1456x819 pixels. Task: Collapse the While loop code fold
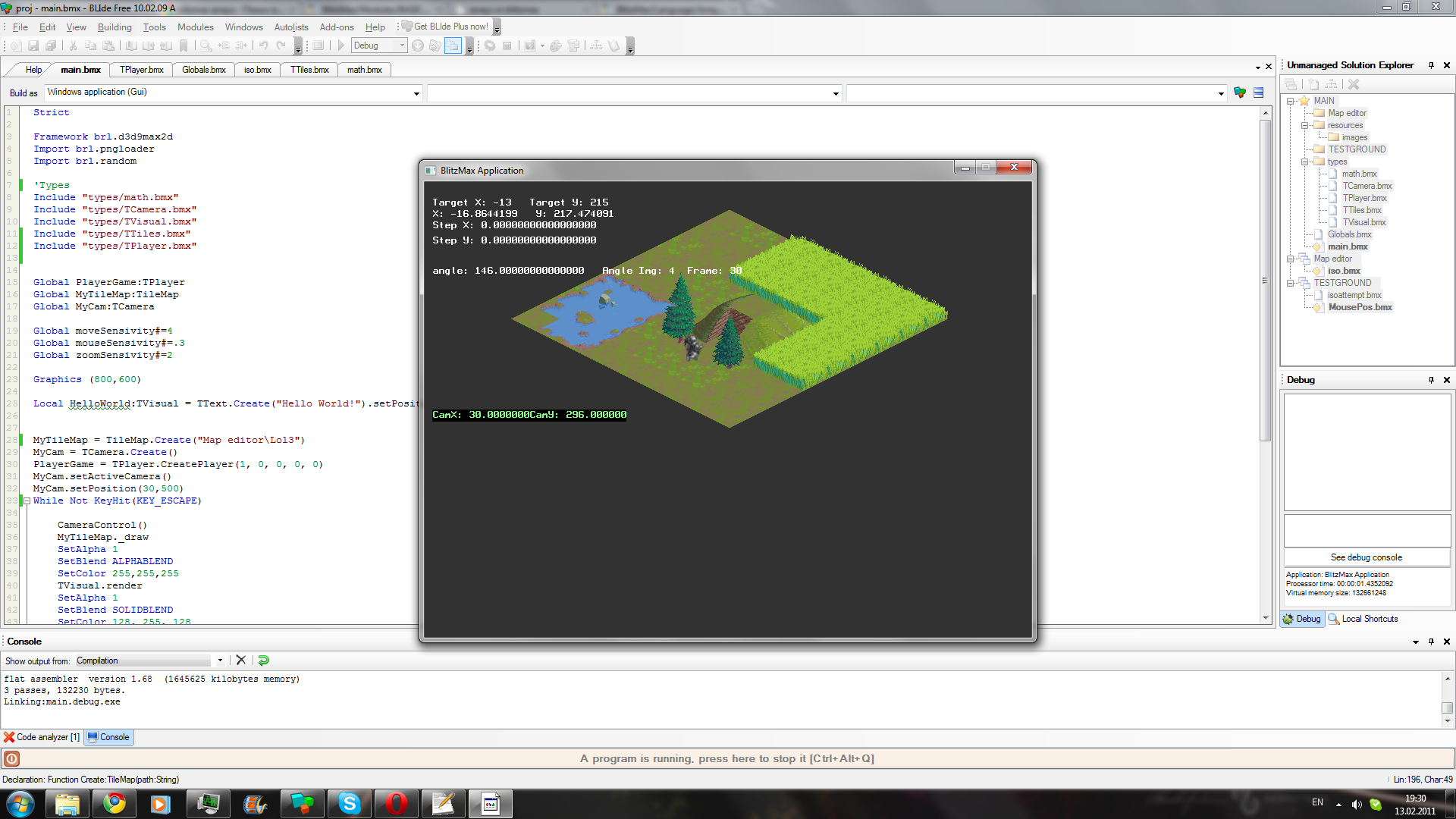pos(27,500)
